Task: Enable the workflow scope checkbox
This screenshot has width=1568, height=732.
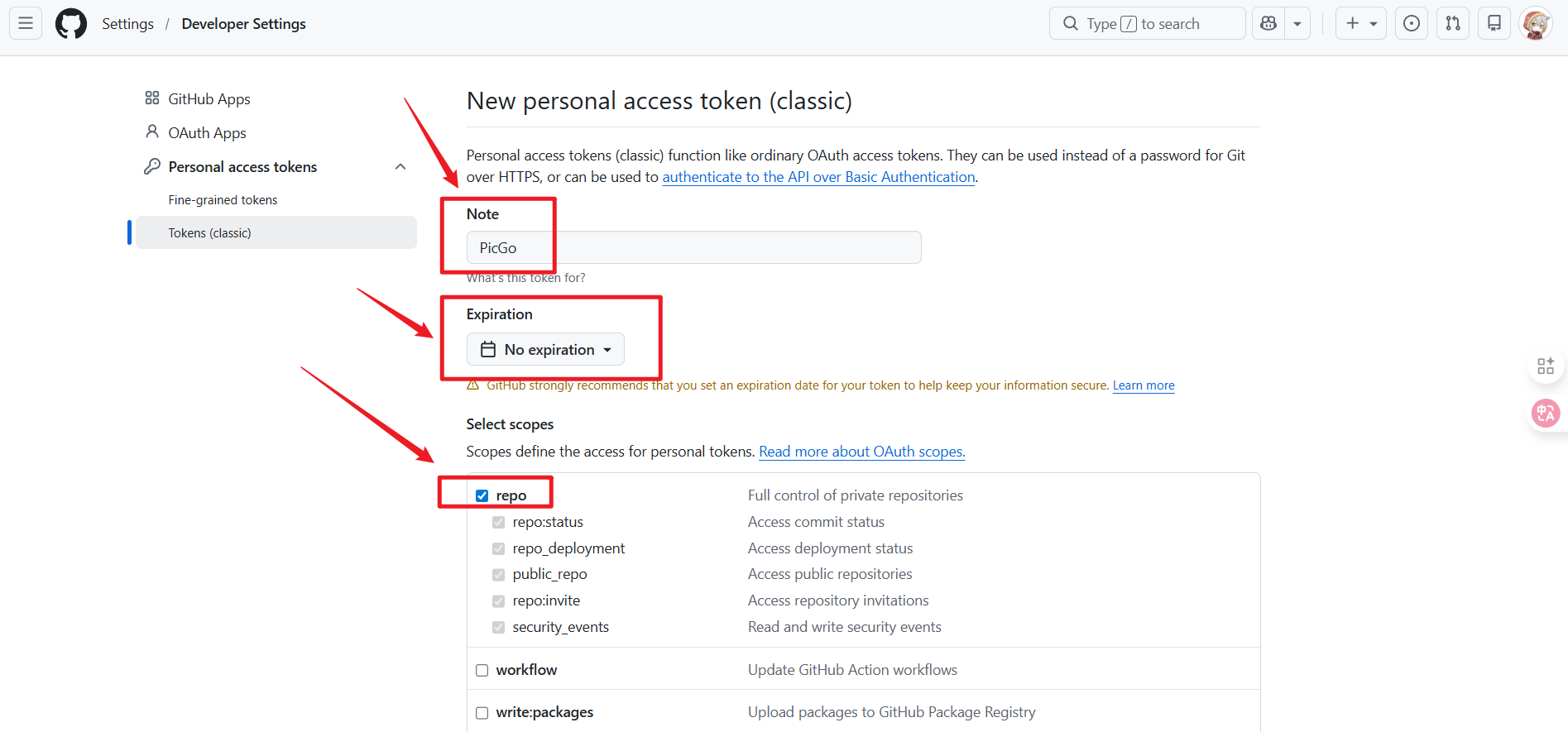Action: pyautogui.click(x=482, y=671)
